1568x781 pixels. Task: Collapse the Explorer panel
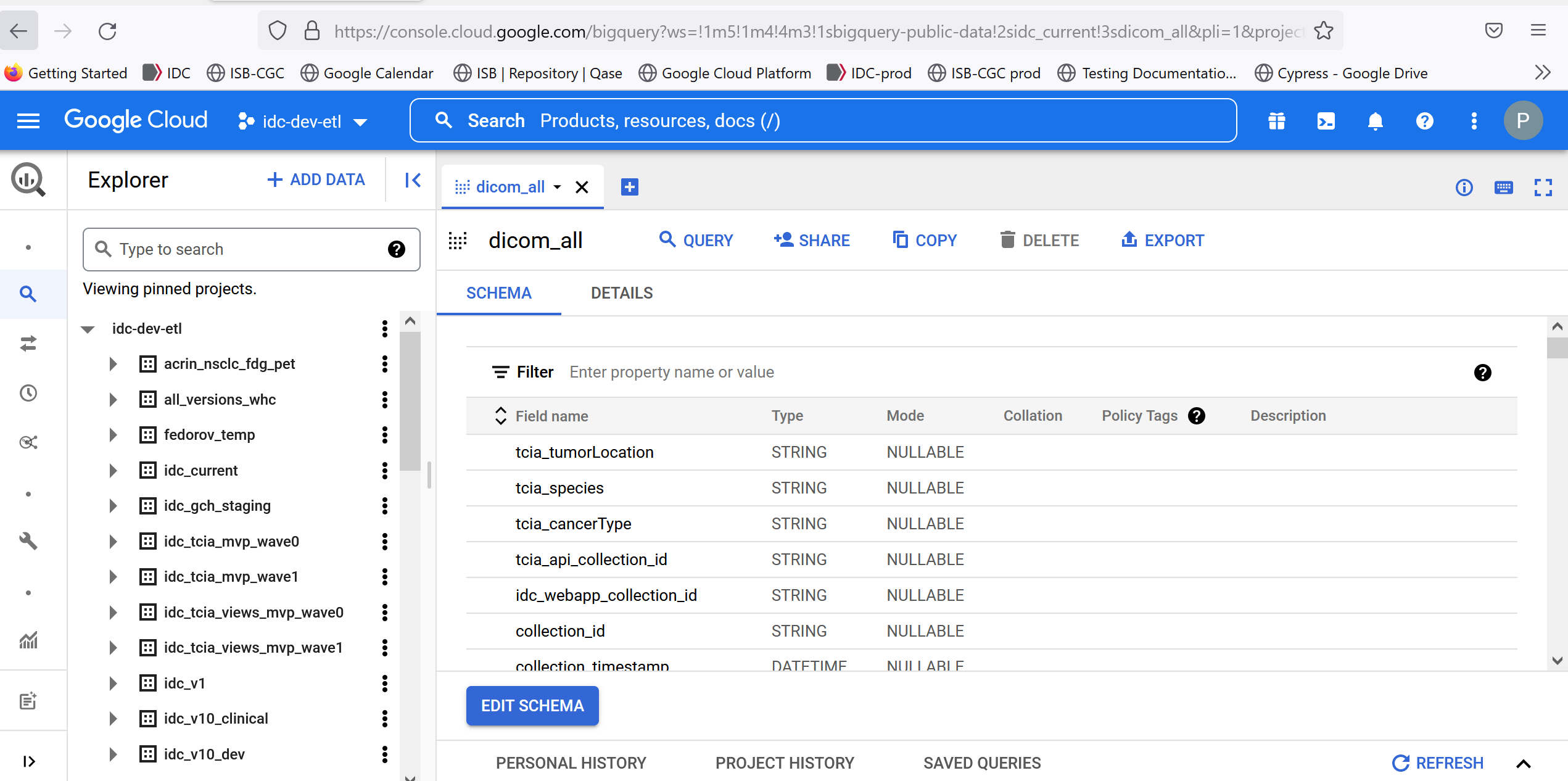(x=411, y=180)
